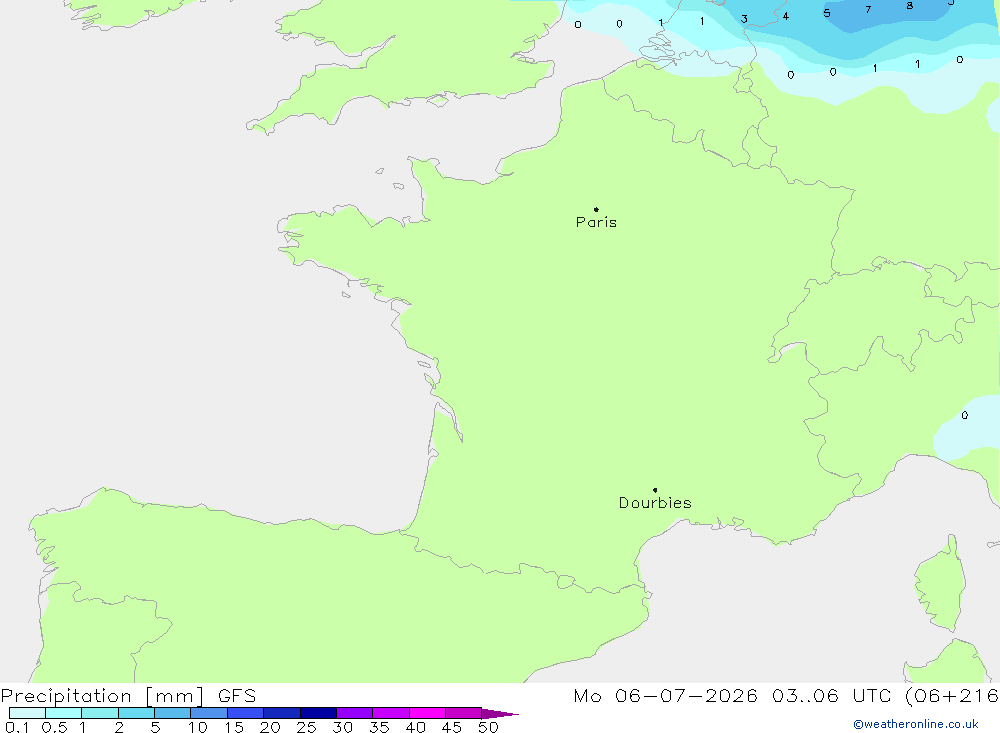Viewport: 1000px width, 733px height.
Task: Select the black dot marking Dourbies
Action: pos(655,490)
